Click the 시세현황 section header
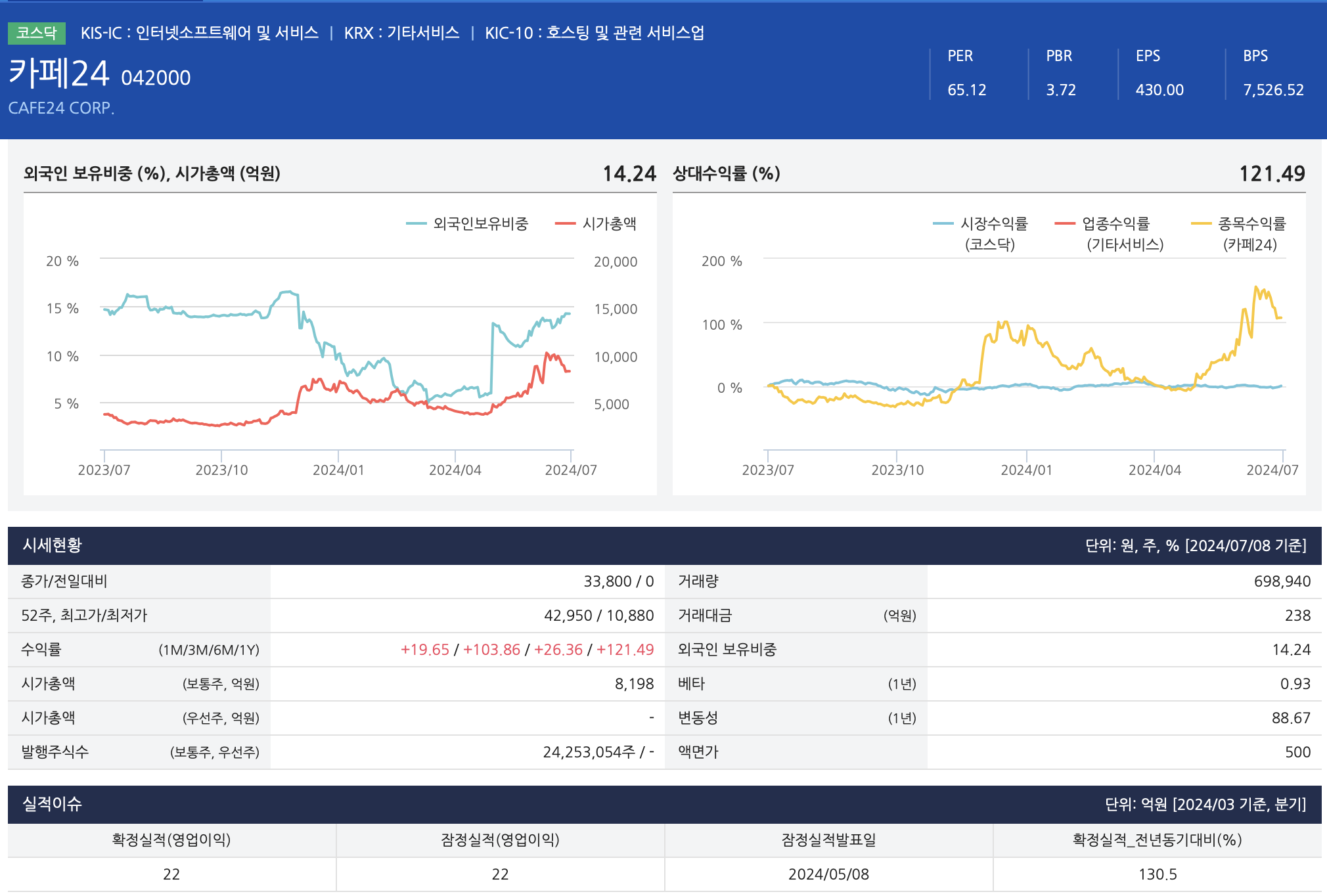 pos(53,545)
